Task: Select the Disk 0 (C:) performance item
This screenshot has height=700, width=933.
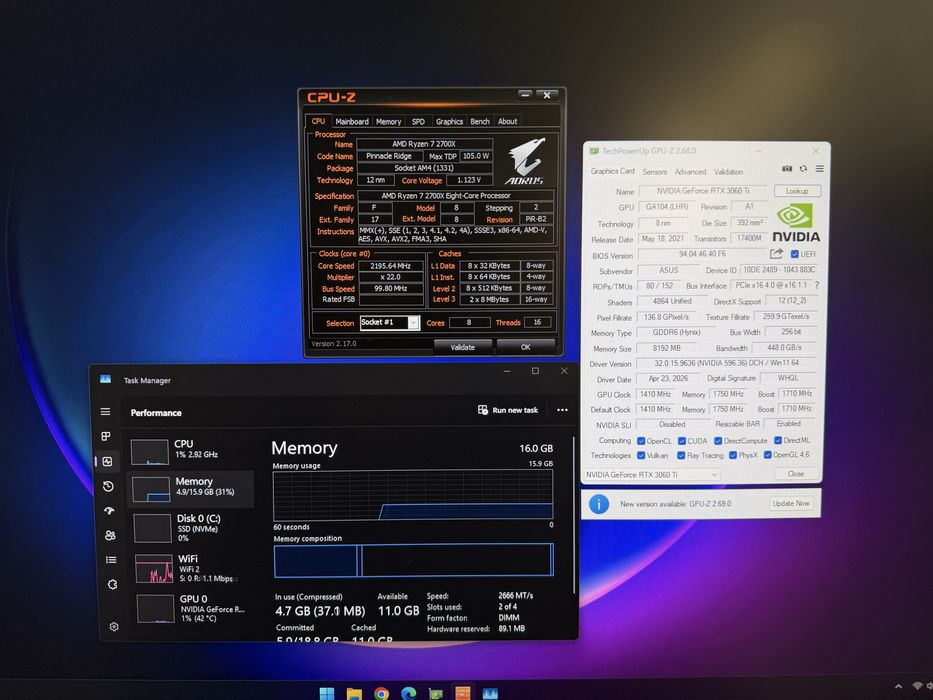Action: coord(191,528)
